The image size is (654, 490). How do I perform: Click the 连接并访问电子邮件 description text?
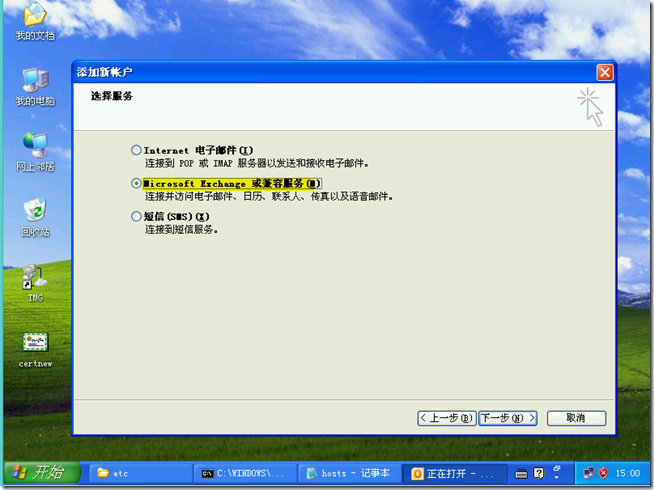pos(269,196)
